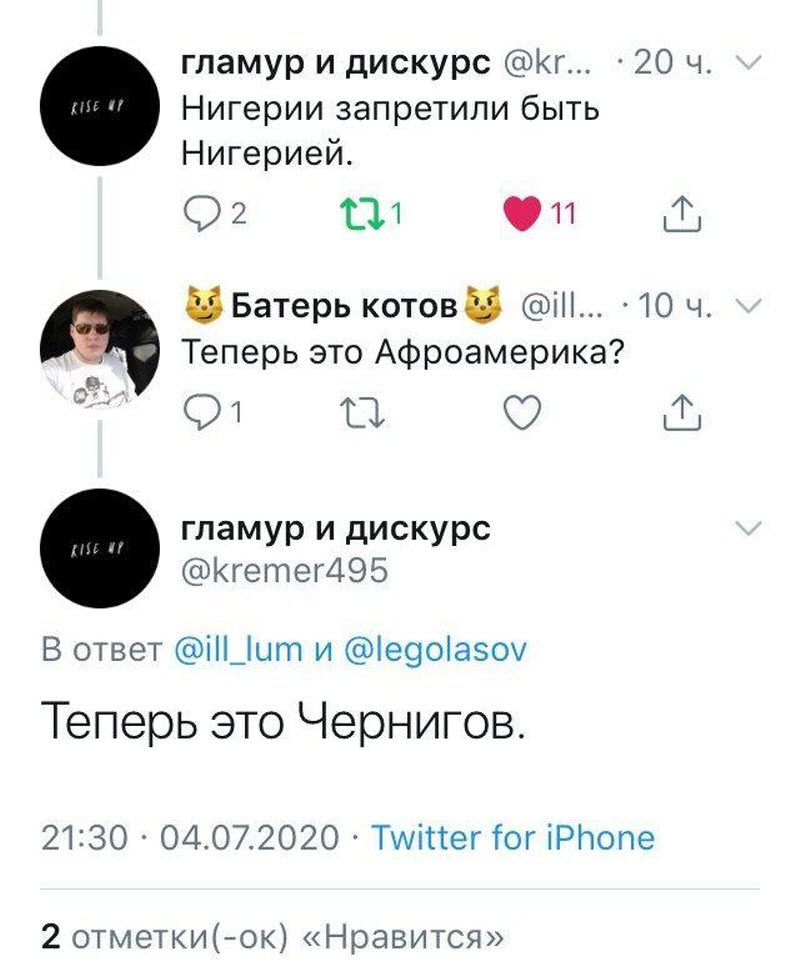Unlike the Нигерии tweet with 11 likes
This screenshot has height=971, width=800.
(x=539, y=214)
